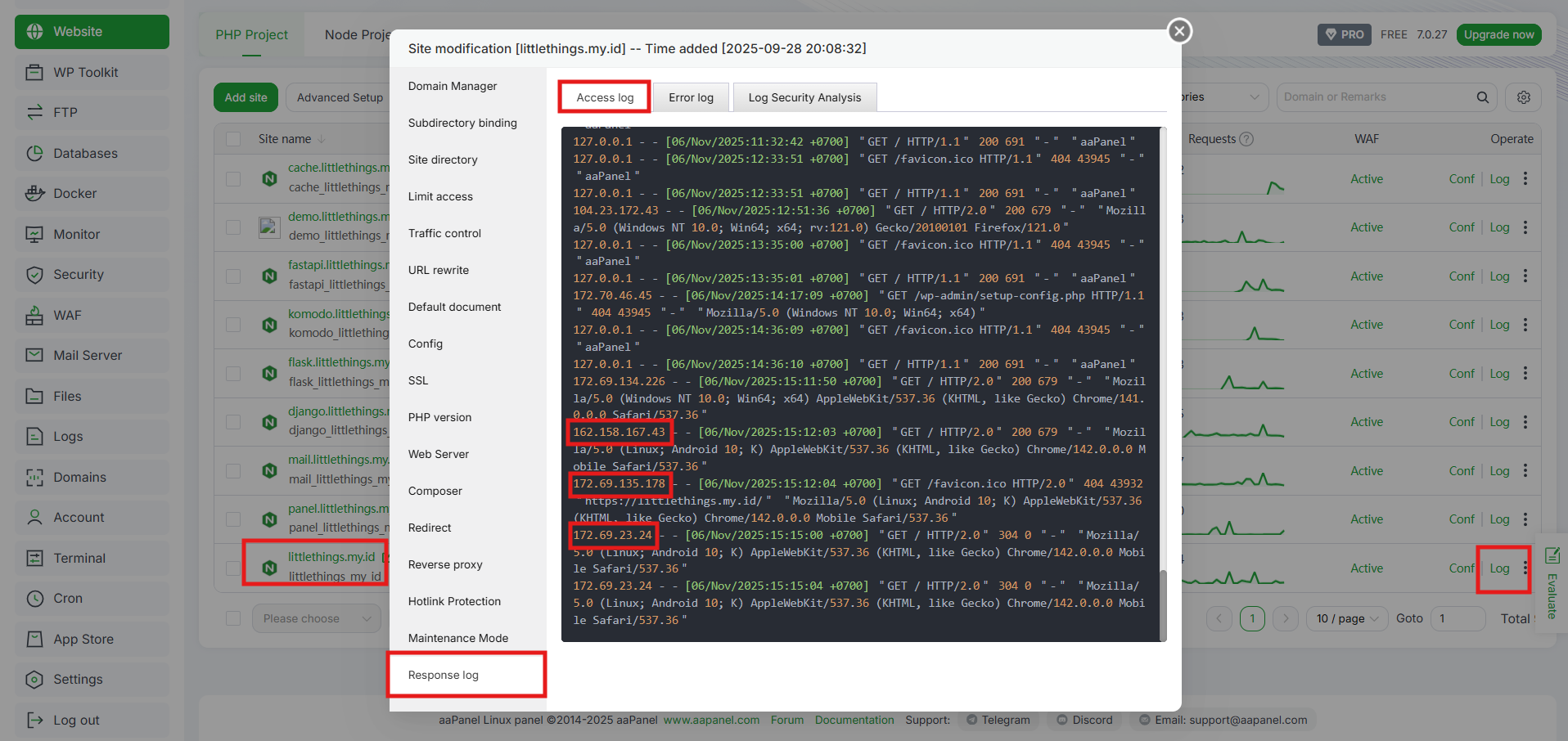Toggle the select-all sites checkbox

pos(233,139)
